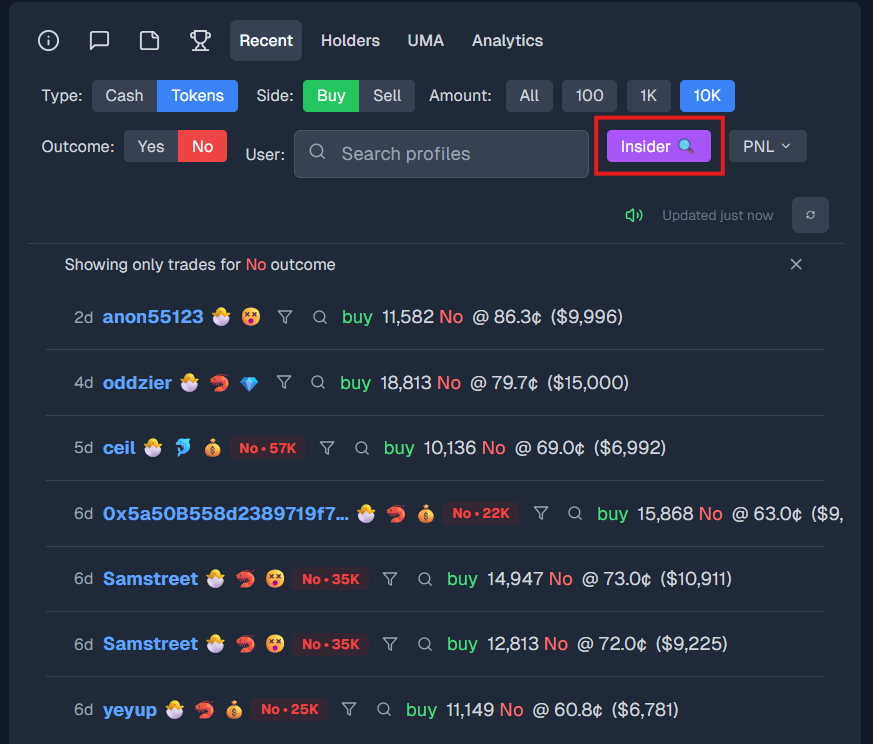This screenshot has width=873, height=744.
Task: Focus the Search profiles field
Action: click(x=442, y=154)
